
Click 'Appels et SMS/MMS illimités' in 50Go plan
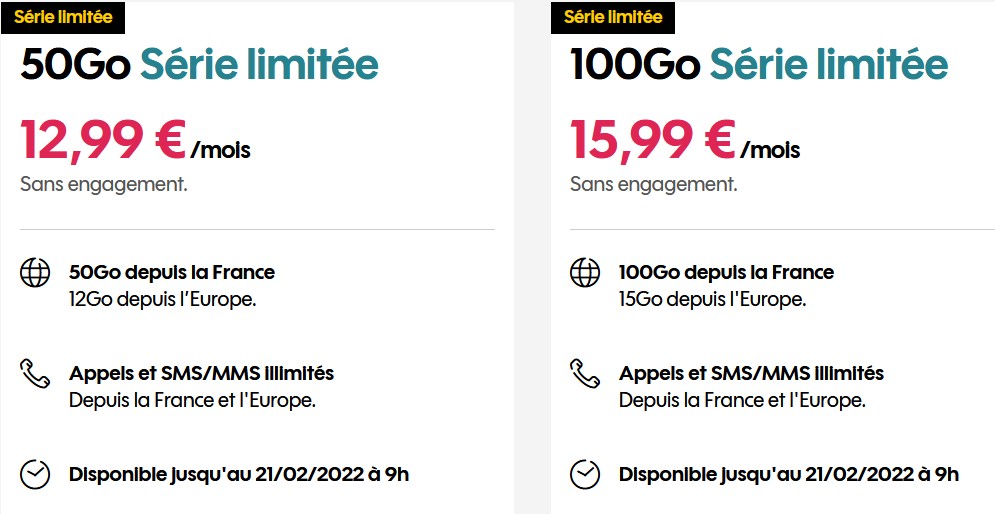click(201, 374)
